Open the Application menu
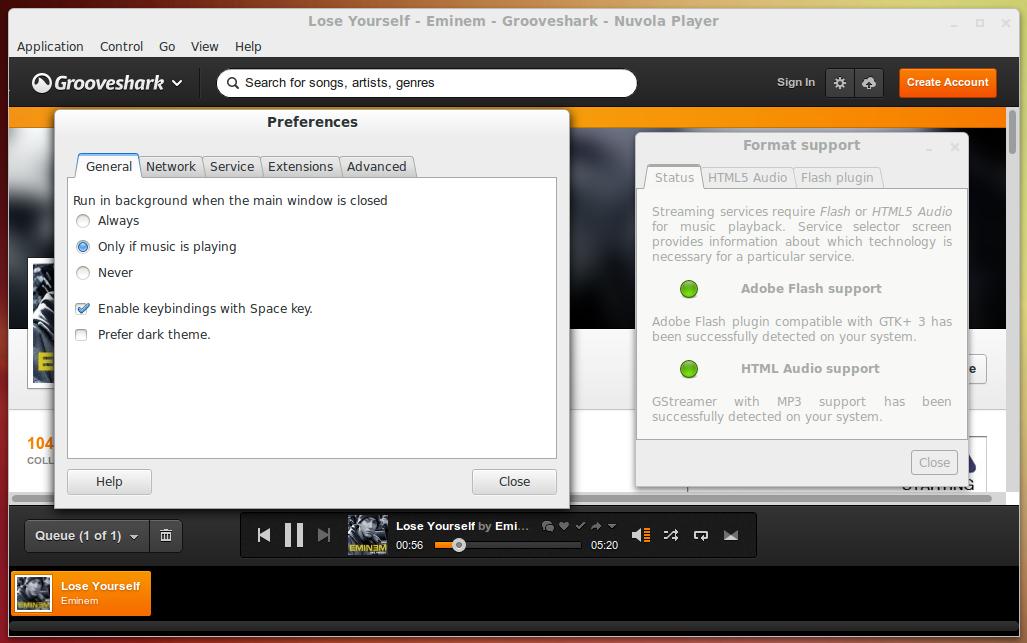1027x643 pixels. tap(50, 46)
